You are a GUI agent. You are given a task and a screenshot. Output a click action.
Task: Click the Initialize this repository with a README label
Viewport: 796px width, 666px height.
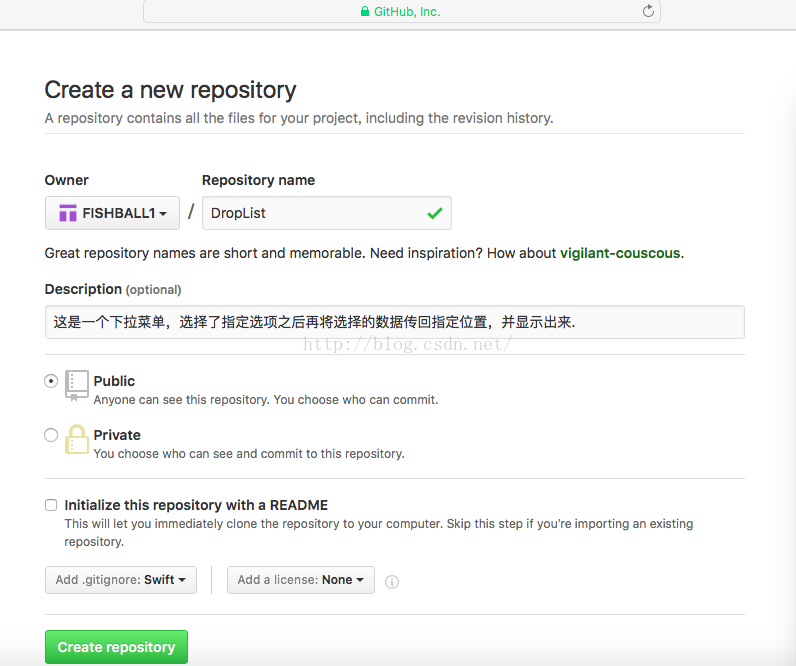196,505
